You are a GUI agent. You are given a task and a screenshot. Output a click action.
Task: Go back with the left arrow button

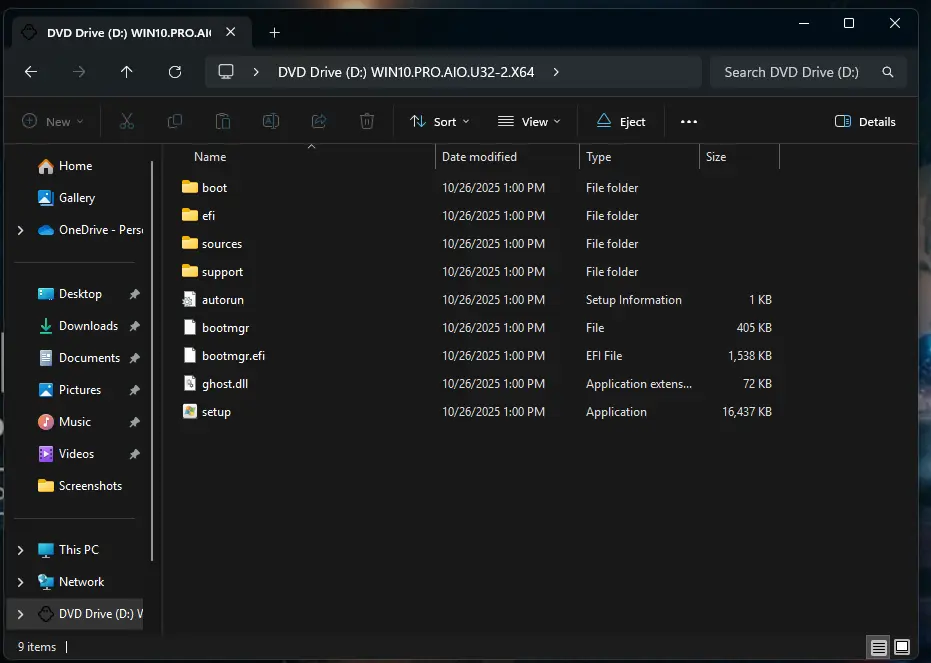[31, 72]
